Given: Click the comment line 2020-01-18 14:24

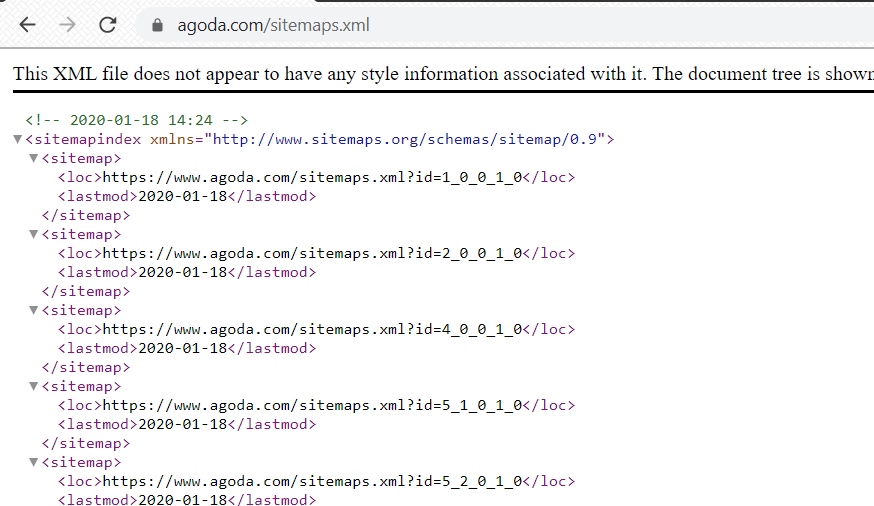Looking at the screenshot, I should tap(137, 120).
